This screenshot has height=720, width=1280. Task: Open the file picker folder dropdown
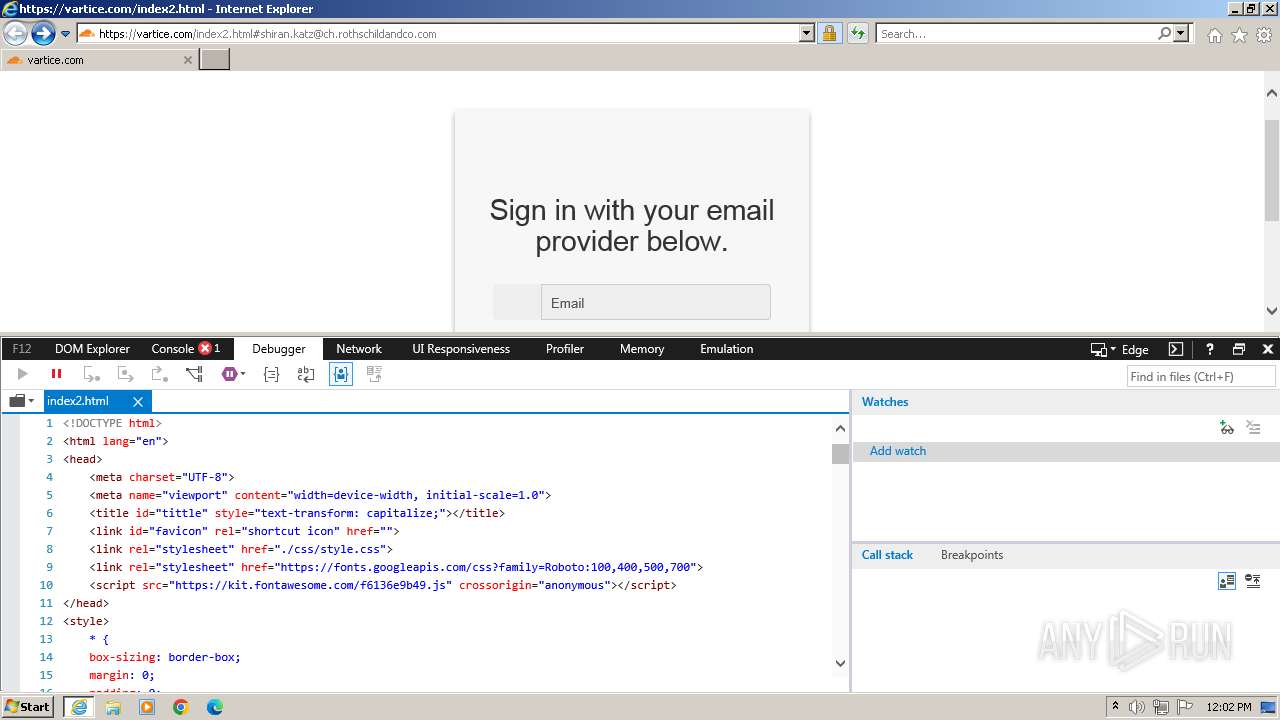[21, 401]
